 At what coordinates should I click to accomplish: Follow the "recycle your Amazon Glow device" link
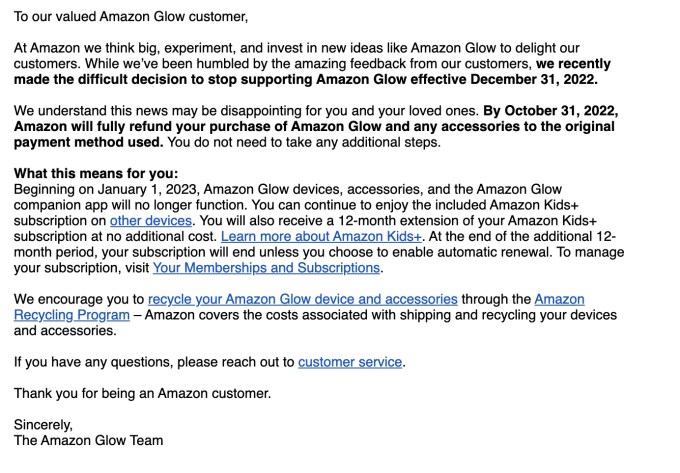coord(302,299)
